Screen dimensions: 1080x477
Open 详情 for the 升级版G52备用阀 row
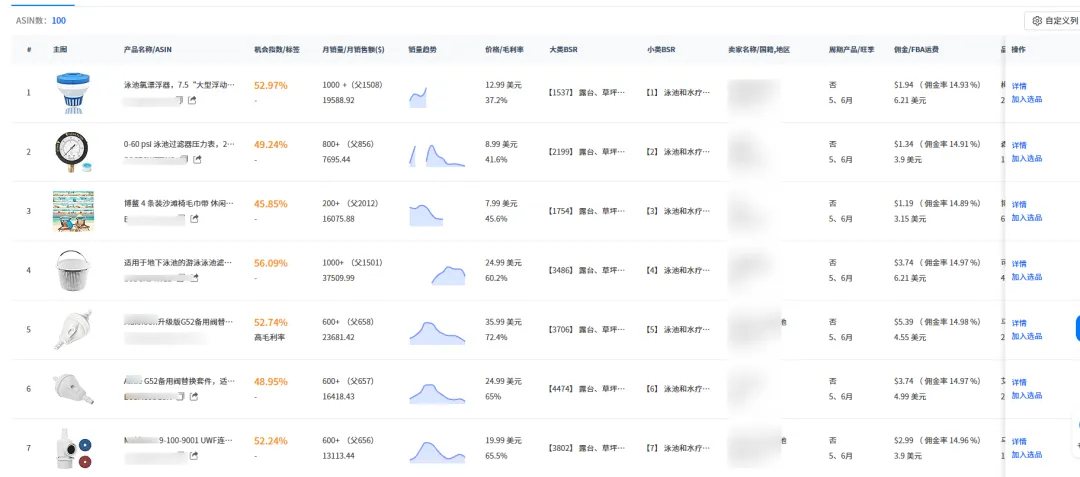pyautogui.click(x=1019, y=323)
